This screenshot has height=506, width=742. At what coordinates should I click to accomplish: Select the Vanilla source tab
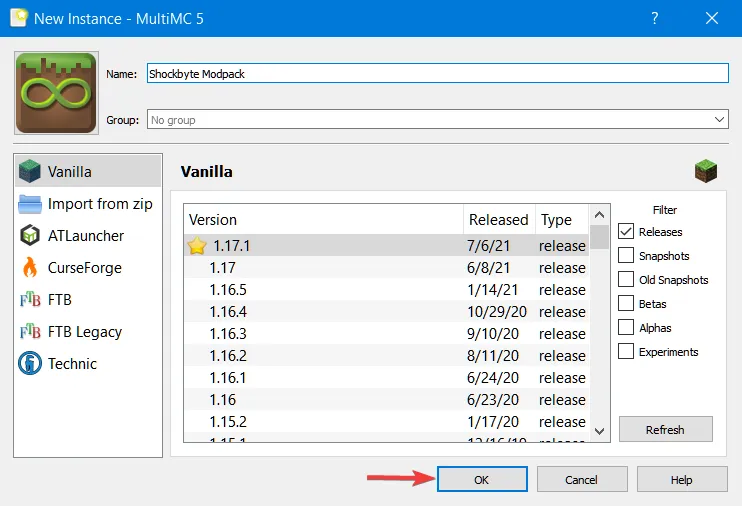pos(88,171)
